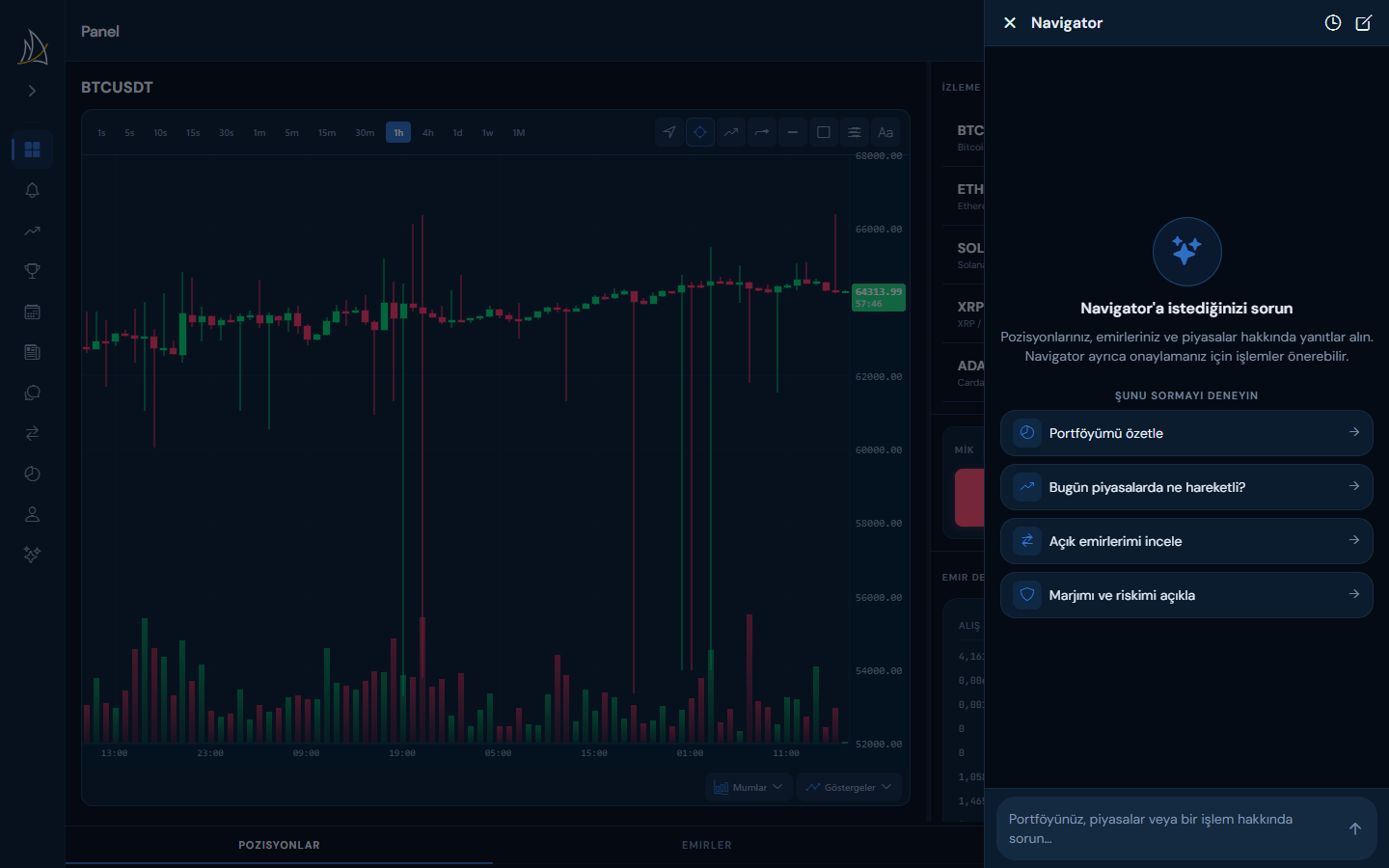Open the Mumlar chart type dropdown
This screenshot has height=868, width=1389.
[x=749, y=787]
